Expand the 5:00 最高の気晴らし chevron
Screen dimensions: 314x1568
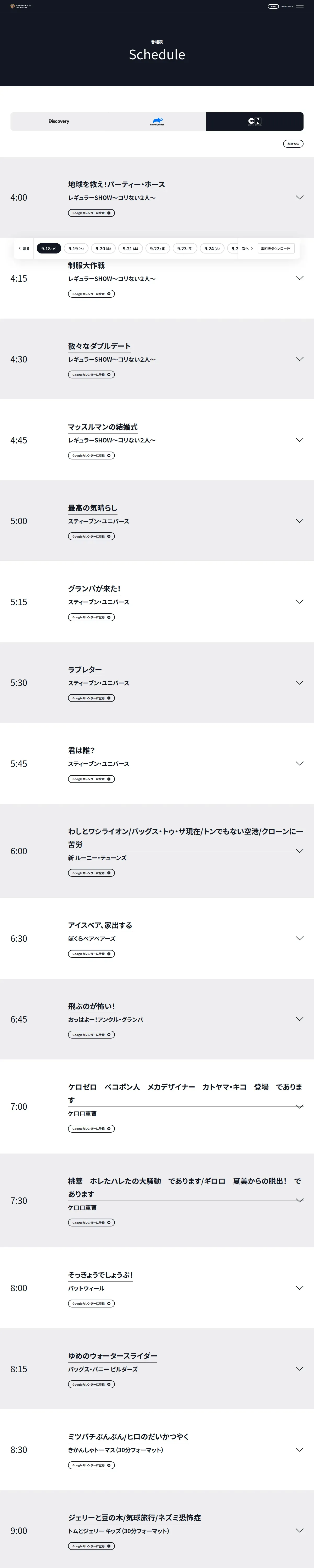click(299, 520)
